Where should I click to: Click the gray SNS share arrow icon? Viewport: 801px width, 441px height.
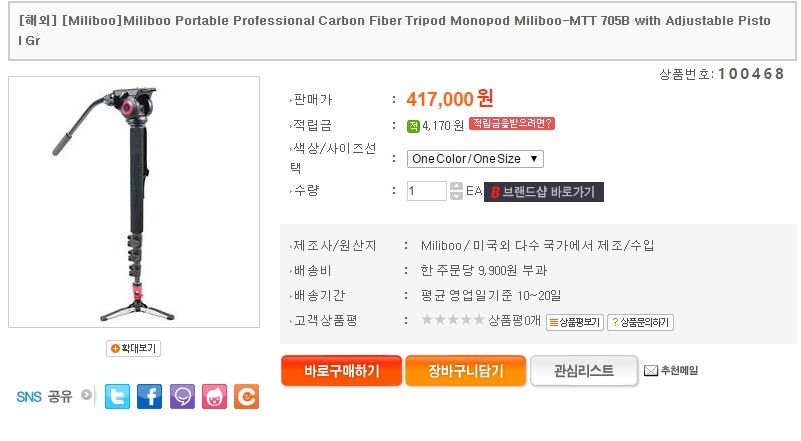tap(86, 395)
